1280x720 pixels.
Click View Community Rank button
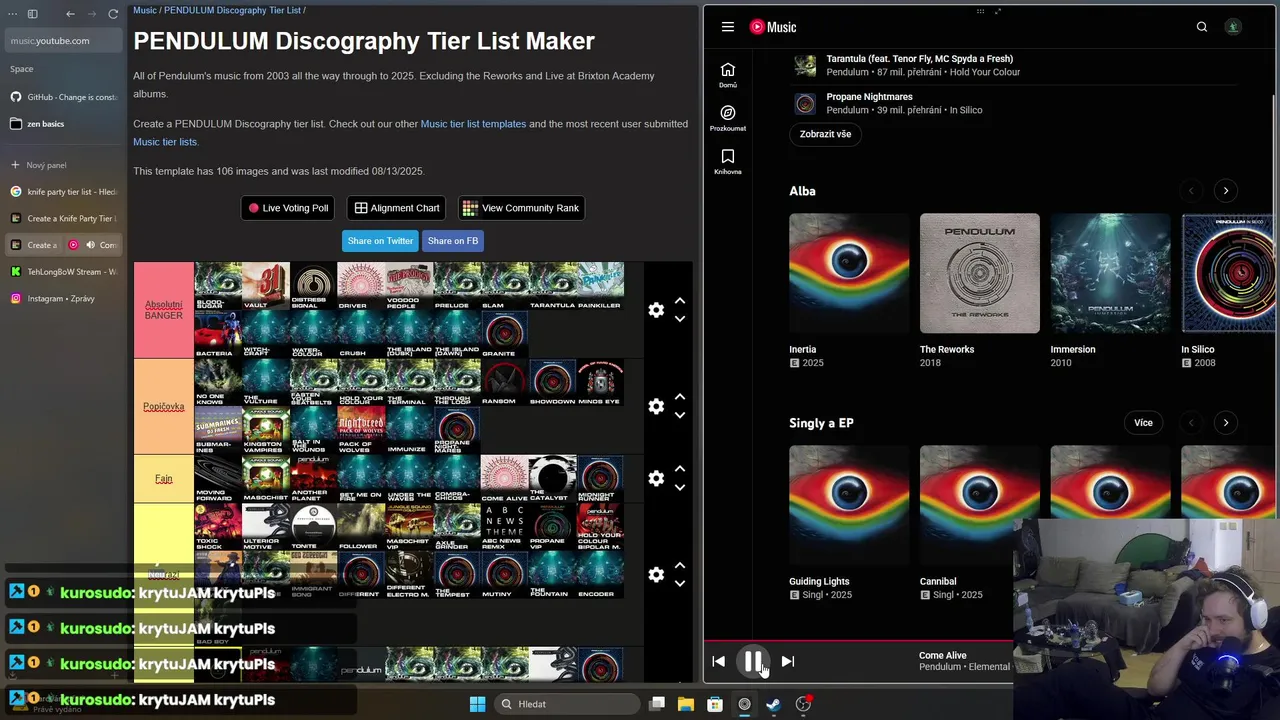click(521, 208)
